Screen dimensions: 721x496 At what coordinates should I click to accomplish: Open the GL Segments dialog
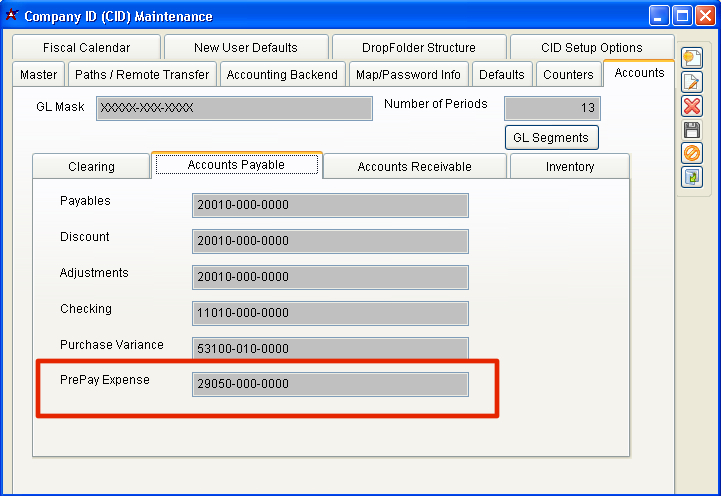(x=551, y=138)
